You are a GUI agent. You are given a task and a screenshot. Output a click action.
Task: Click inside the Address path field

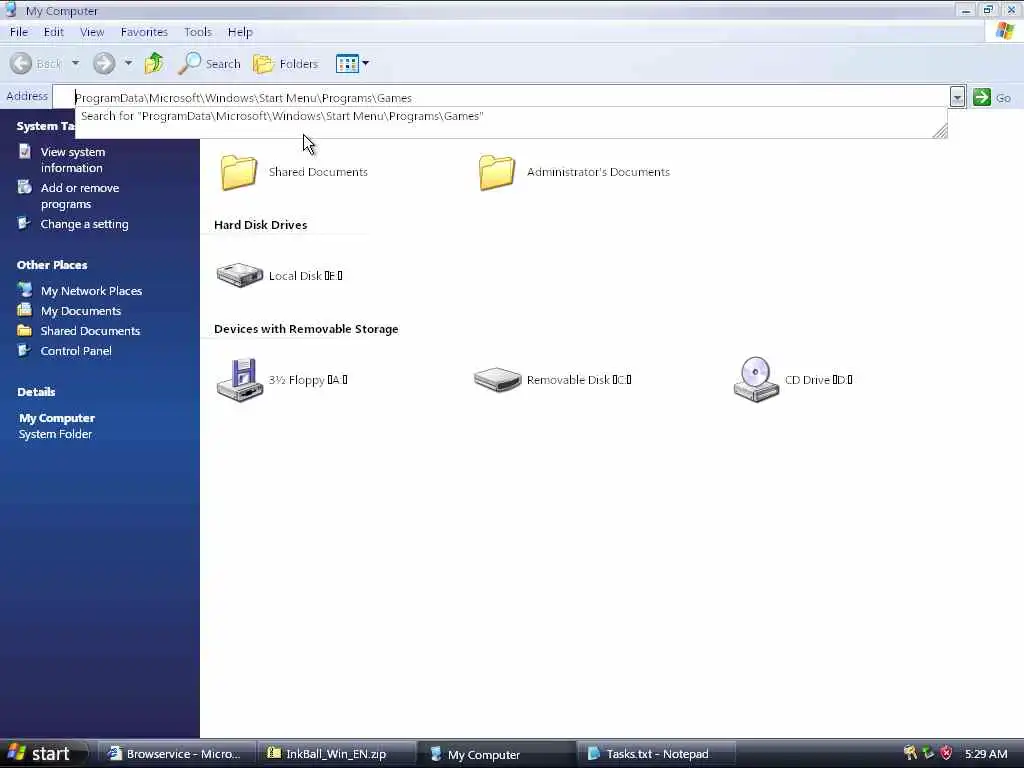pos(503,97)
